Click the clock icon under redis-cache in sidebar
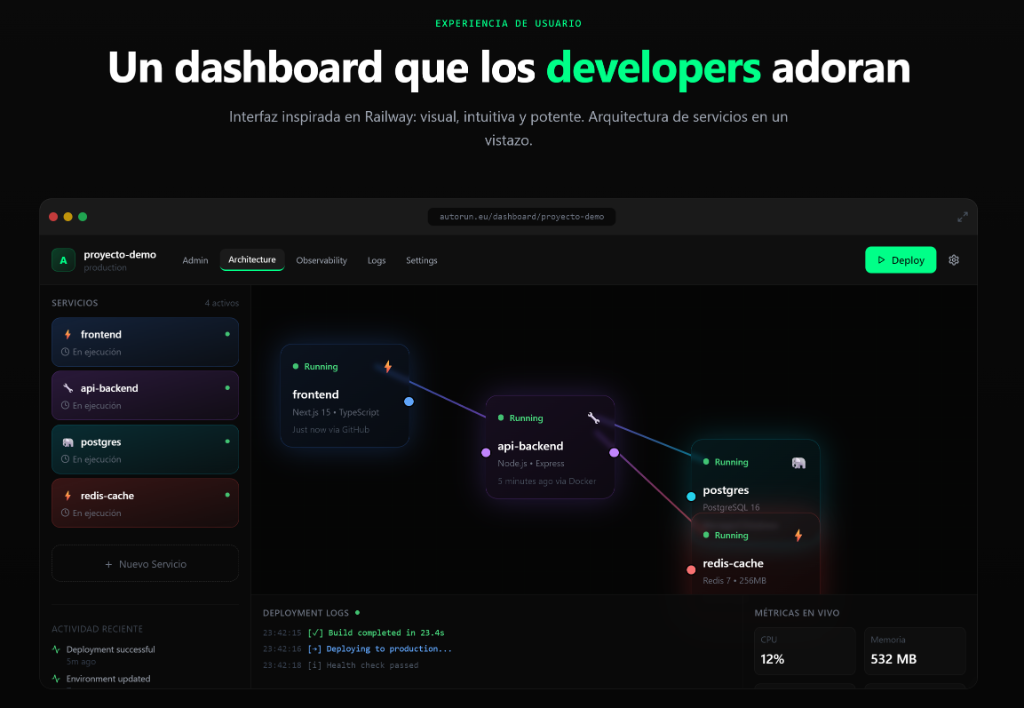 coord(65,513)
